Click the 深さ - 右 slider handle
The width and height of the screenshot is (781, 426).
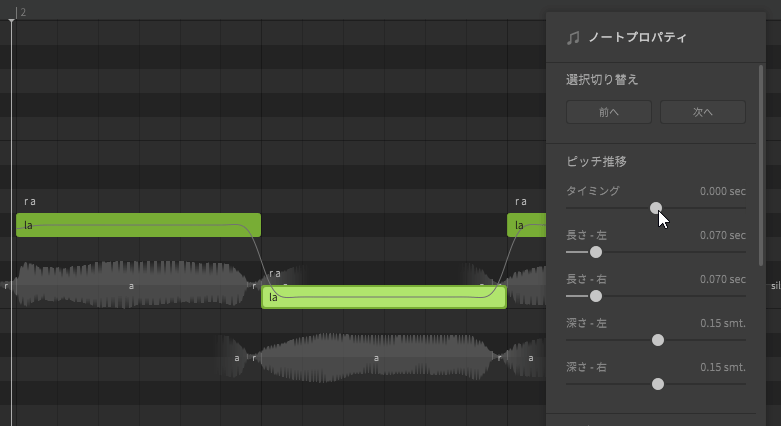pos(658,384)
